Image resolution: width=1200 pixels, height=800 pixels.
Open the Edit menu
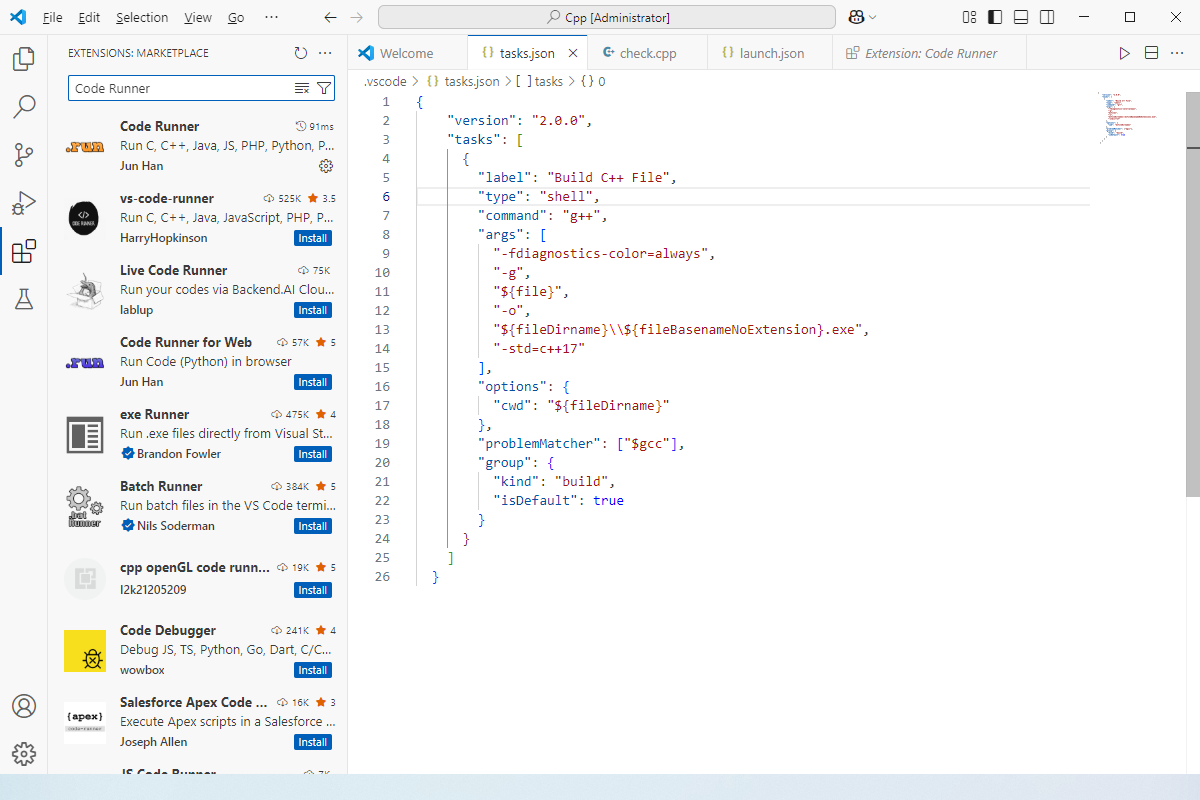[89, 18]
